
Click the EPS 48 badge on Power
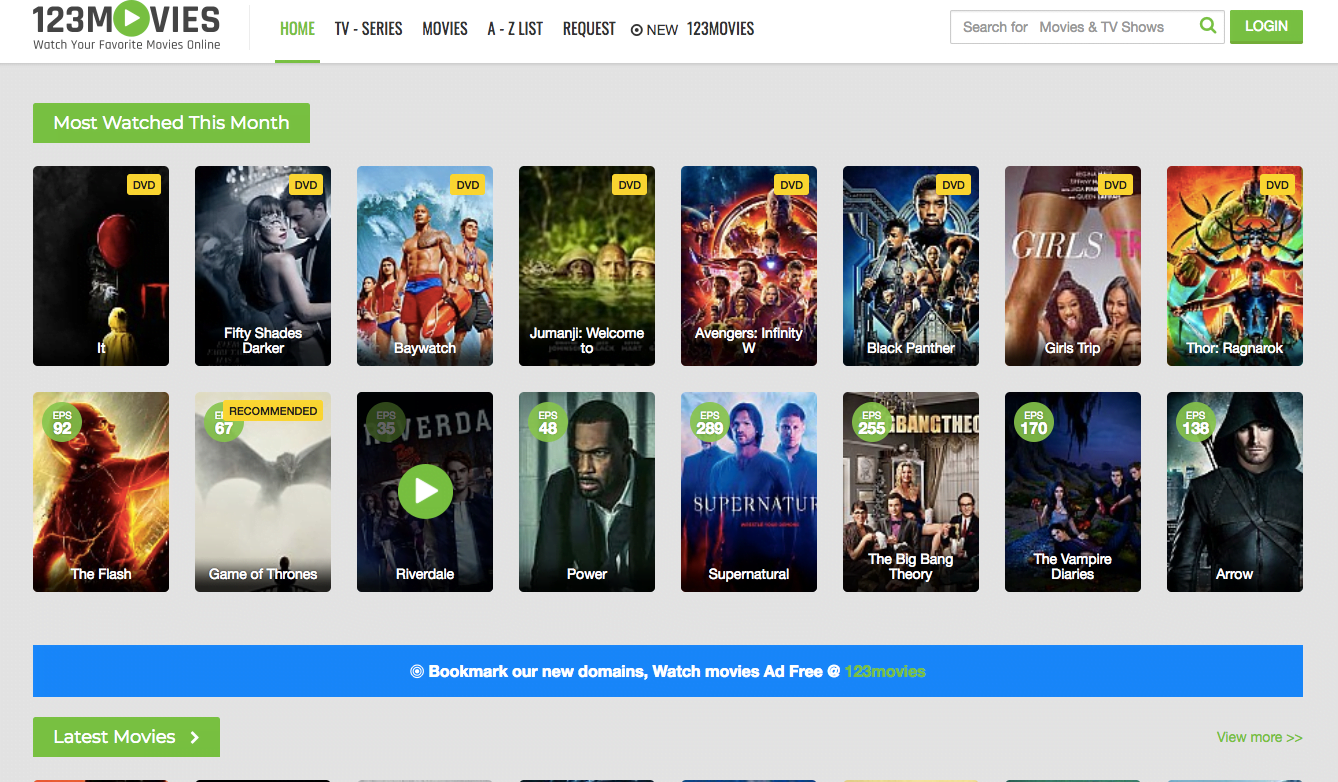click(x=548, y=422)
